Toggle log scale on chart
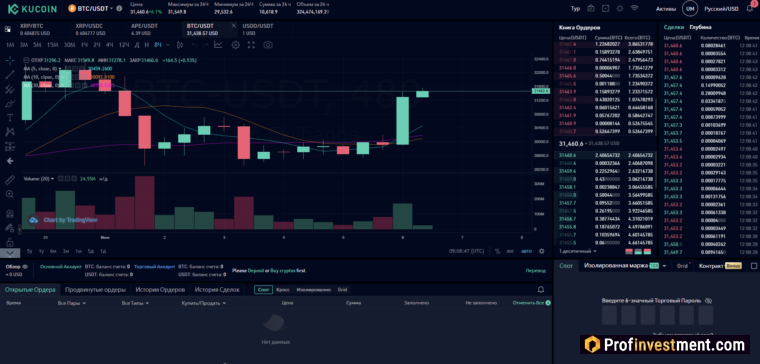 pyautogui.click(x=510, y=251)
